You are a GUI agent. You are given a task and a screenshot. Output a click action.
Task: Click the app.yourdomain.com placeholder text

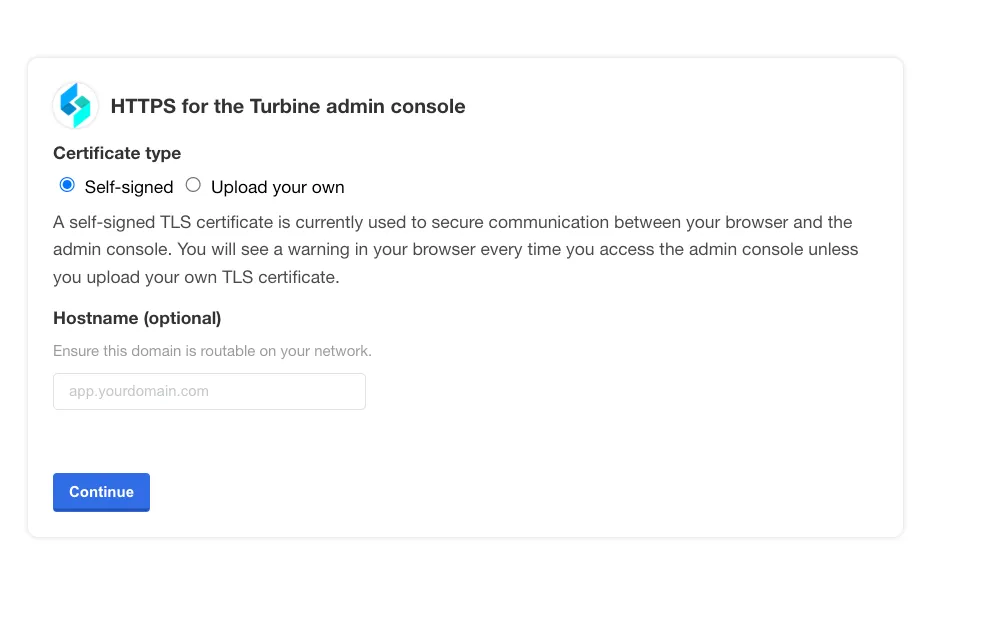tap(138, 391)
